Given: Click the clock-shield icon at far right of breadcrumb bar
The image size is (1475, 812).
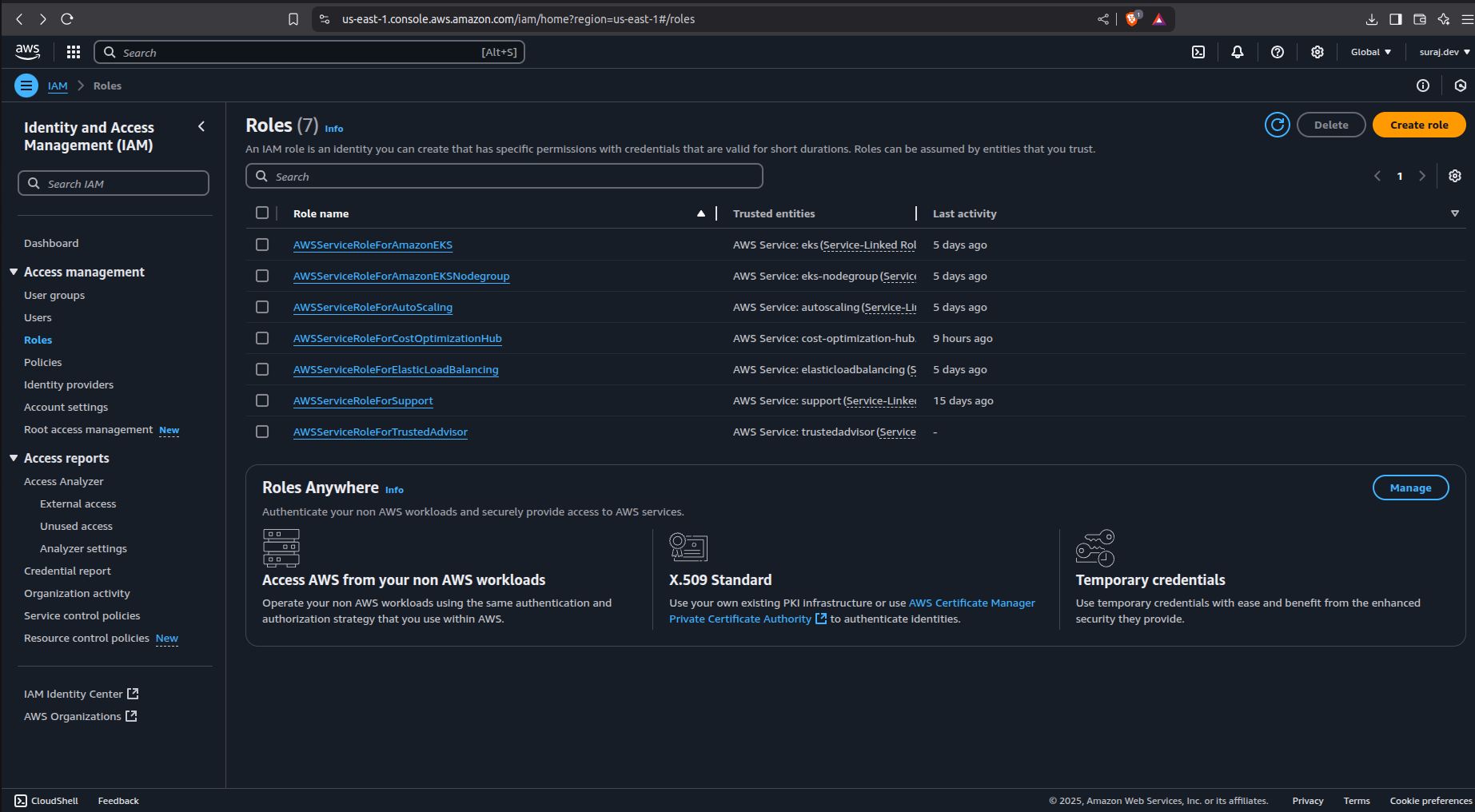Looking at the screenshot, I should click(x=1461, y=86).
